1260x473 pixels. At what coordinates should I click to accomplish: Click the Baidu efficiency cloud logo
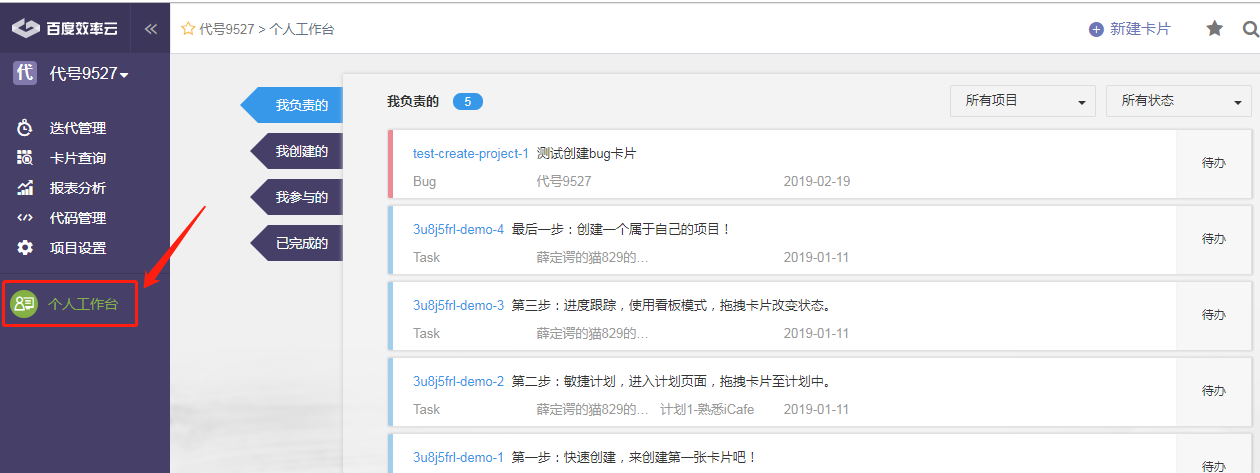point(65,28)
